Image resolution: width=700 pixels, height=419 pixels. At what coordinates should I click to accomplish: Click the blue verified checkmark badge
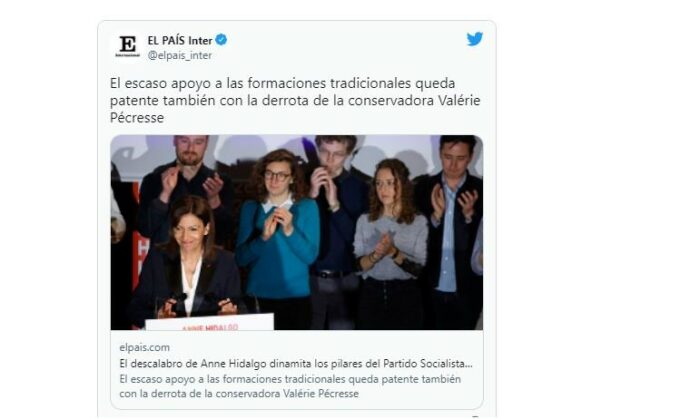point(221,40)
